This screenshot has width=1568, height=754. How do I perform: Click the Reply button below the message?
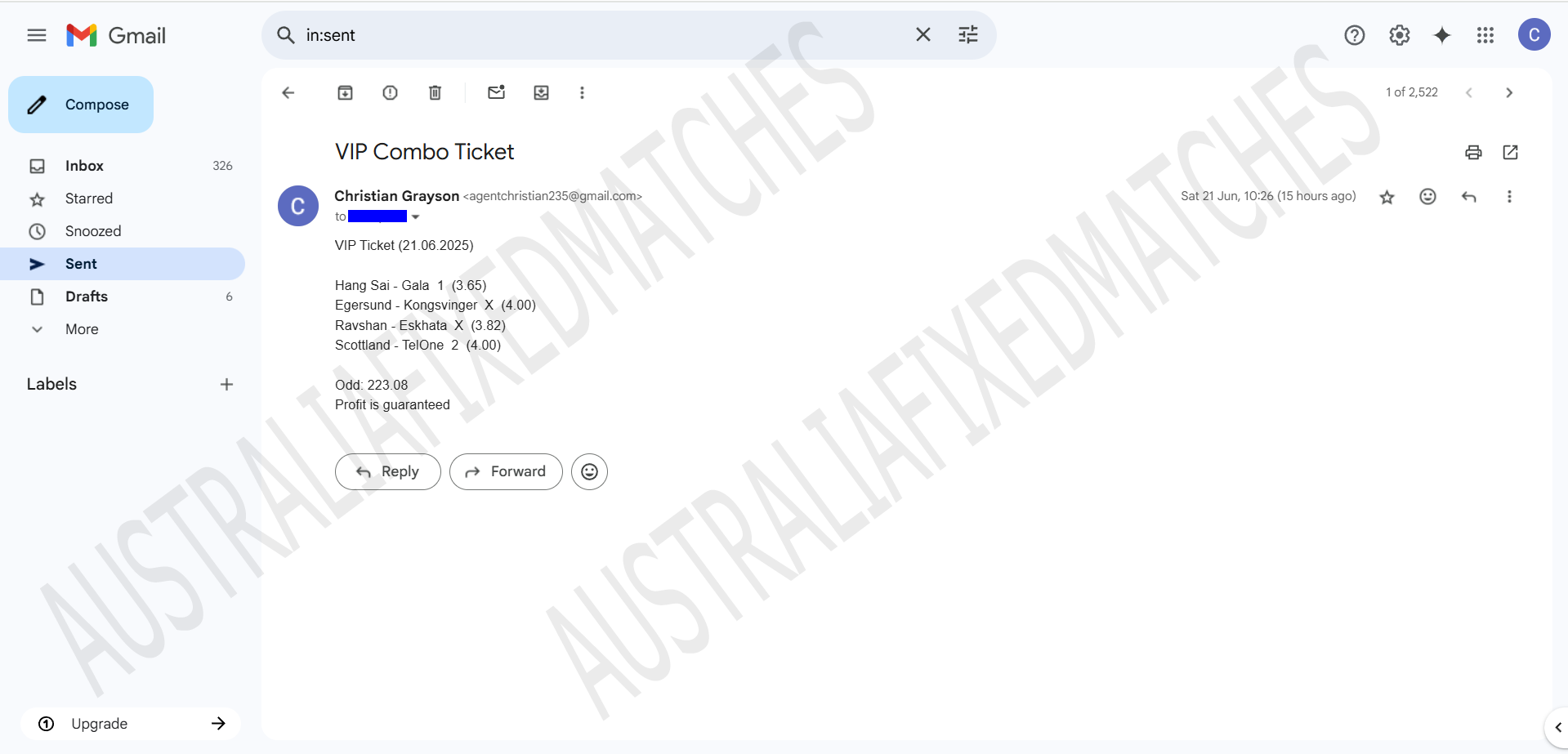388,471
